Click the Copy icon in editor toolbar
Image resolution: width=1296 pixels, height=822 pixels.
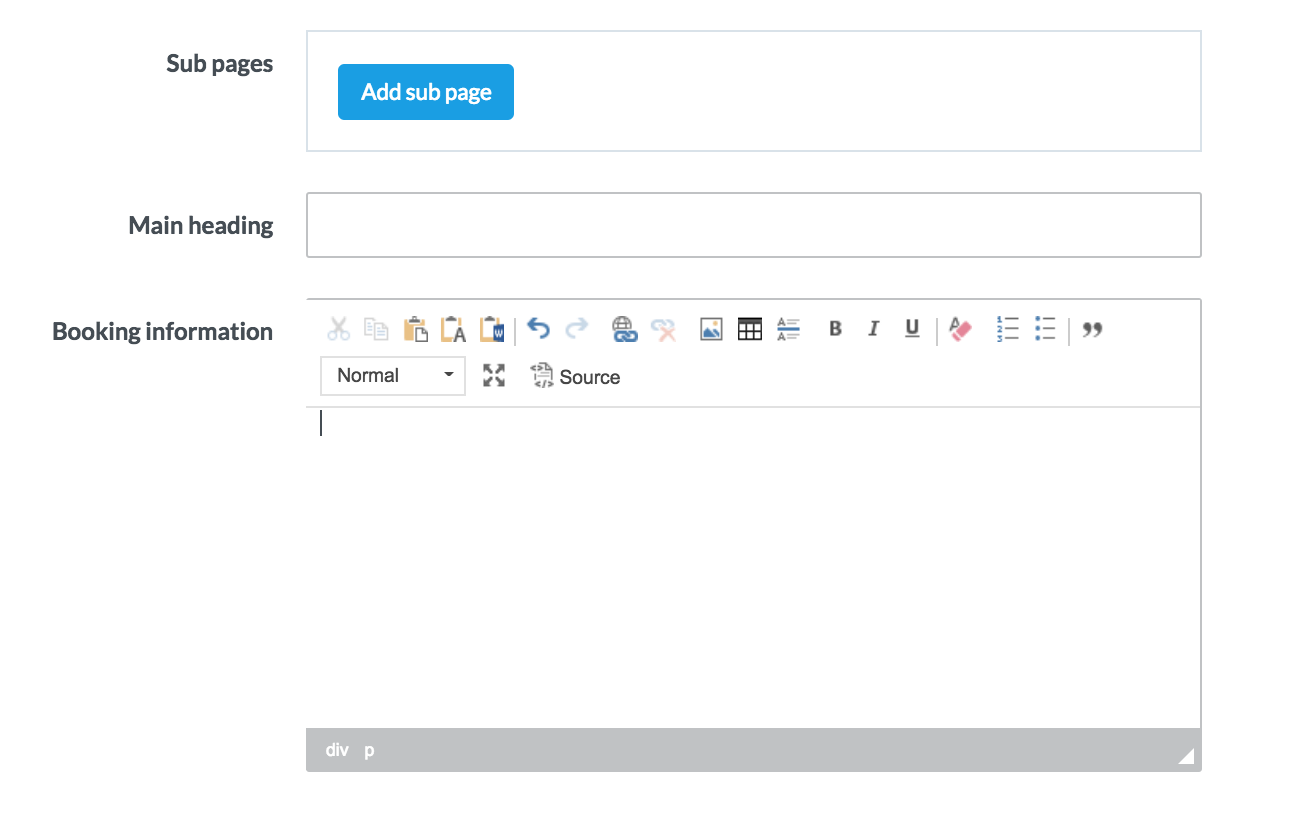point(376,329)
